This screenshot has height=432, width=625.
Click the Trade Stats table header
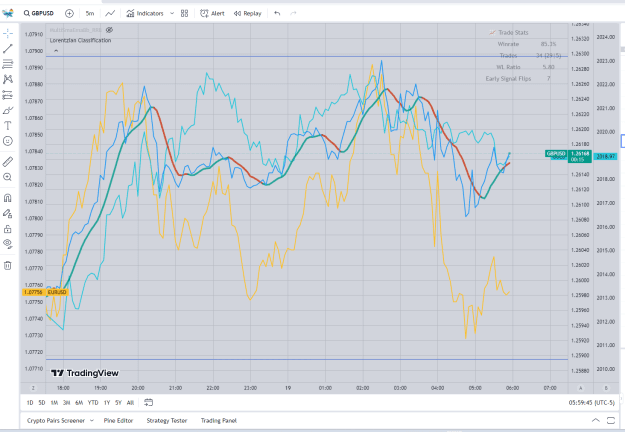(x=509, y=33)
